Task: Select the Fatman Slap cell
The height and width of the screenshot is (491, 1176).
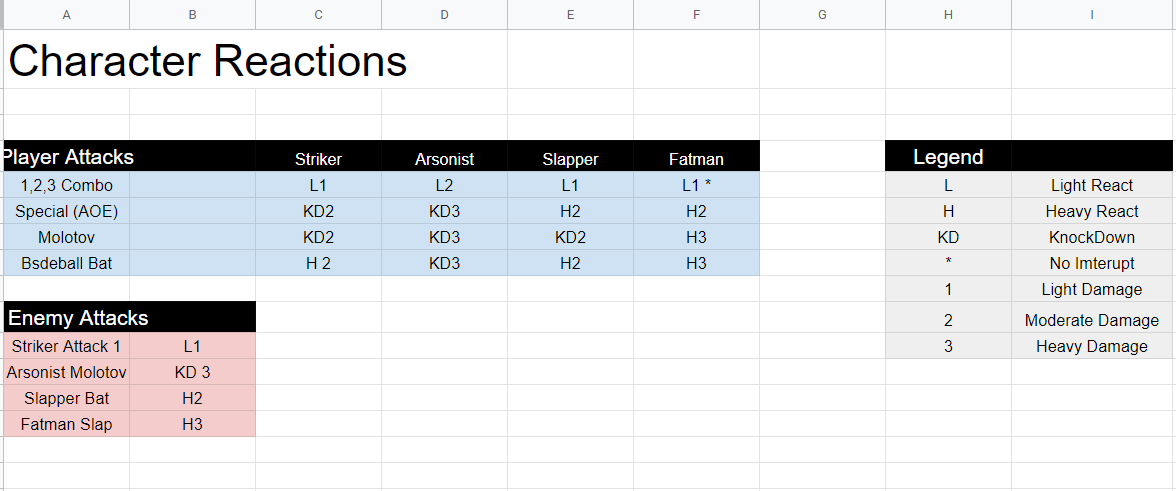Action: [x=66, y=424]
